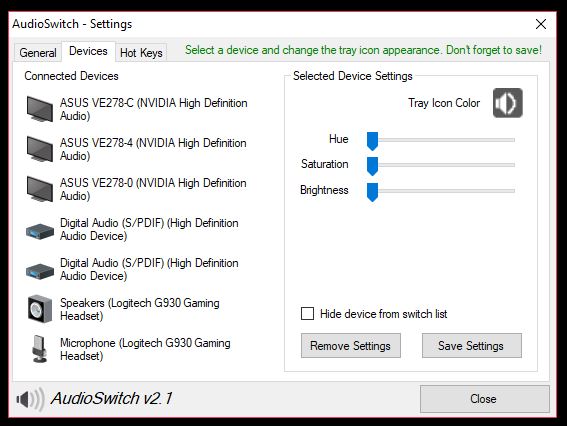This screenshot has width=567, height=426.
Task: Click the Saturation slider thumb
Action: click(x=372, y=166)
